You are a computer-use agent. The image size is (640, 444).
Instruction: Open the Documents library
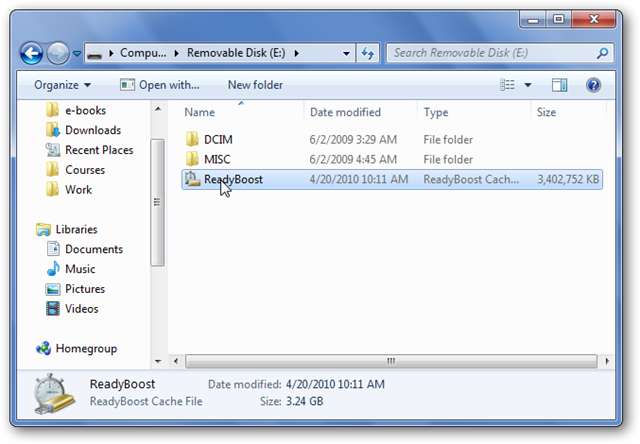(94, 249)
